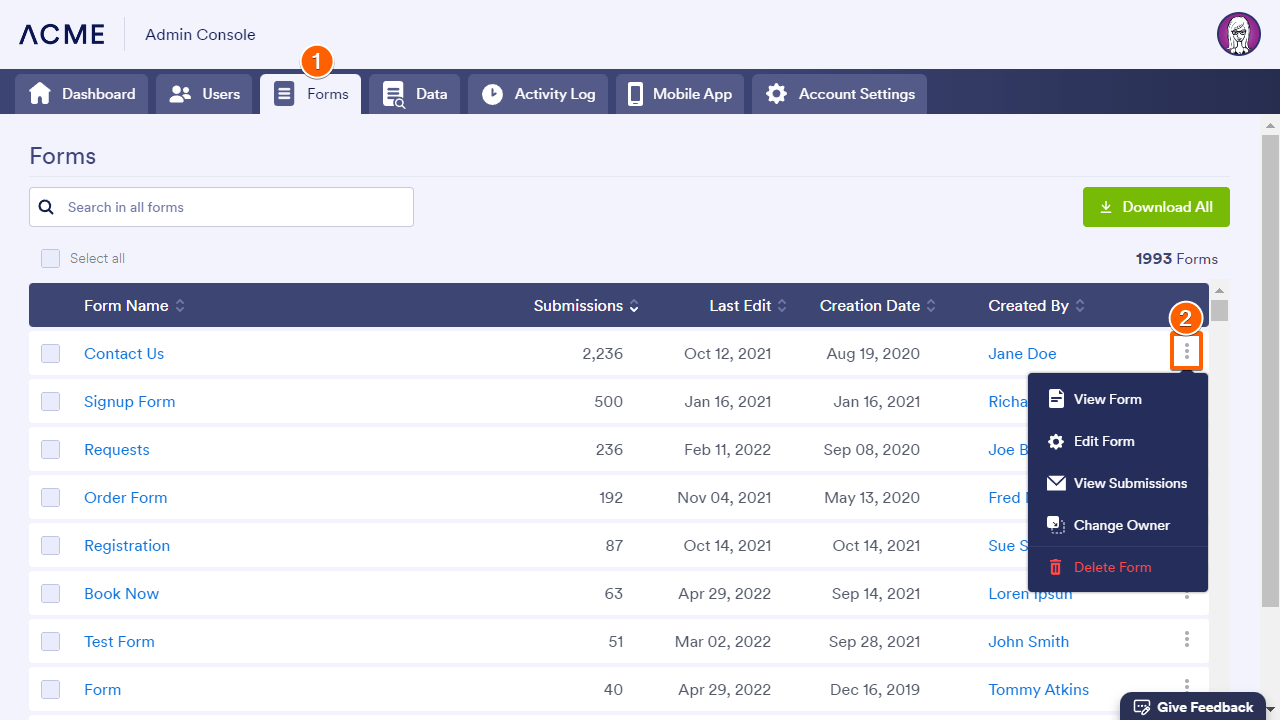
Task: Tick the checkbox for Signup Form
Action: click(x=50, y=402)
